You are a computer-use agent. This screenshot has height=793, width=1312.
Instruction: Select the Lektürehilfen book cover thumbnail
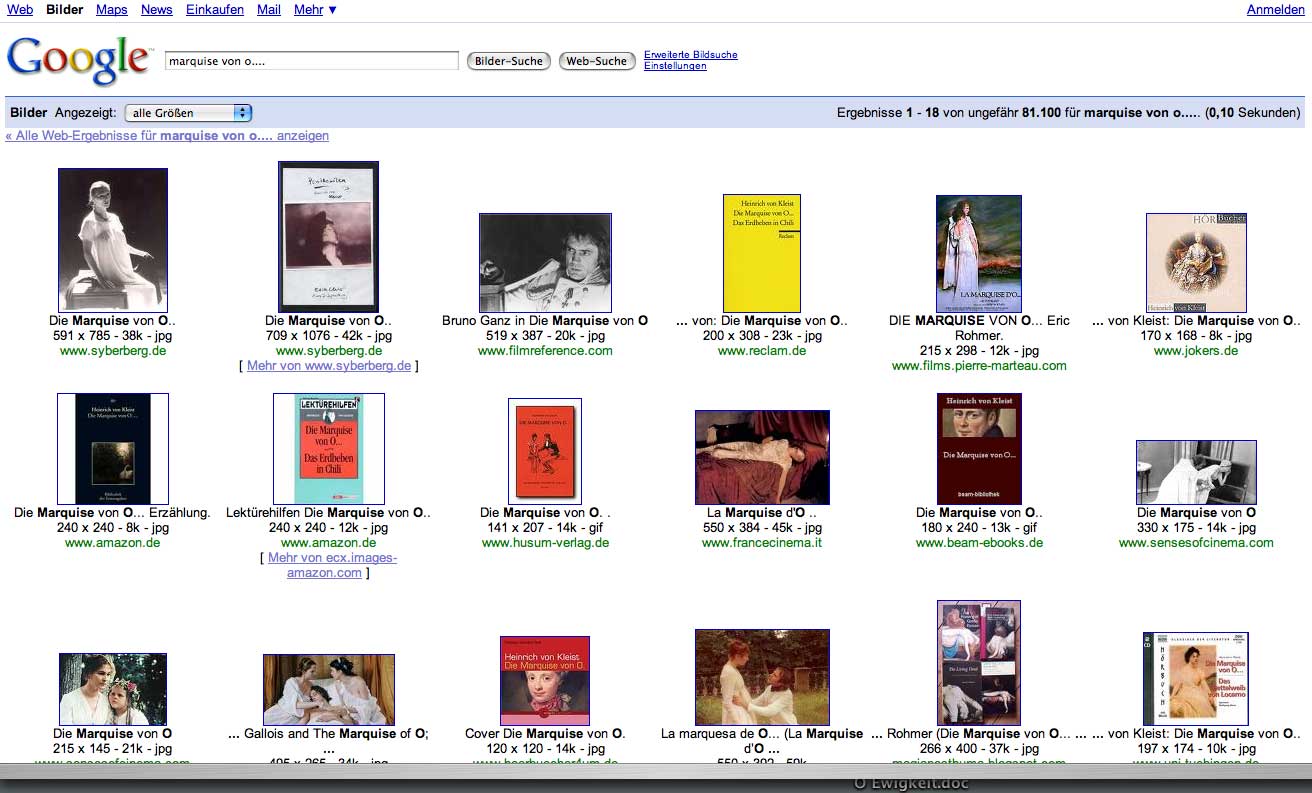pos(328,448)
